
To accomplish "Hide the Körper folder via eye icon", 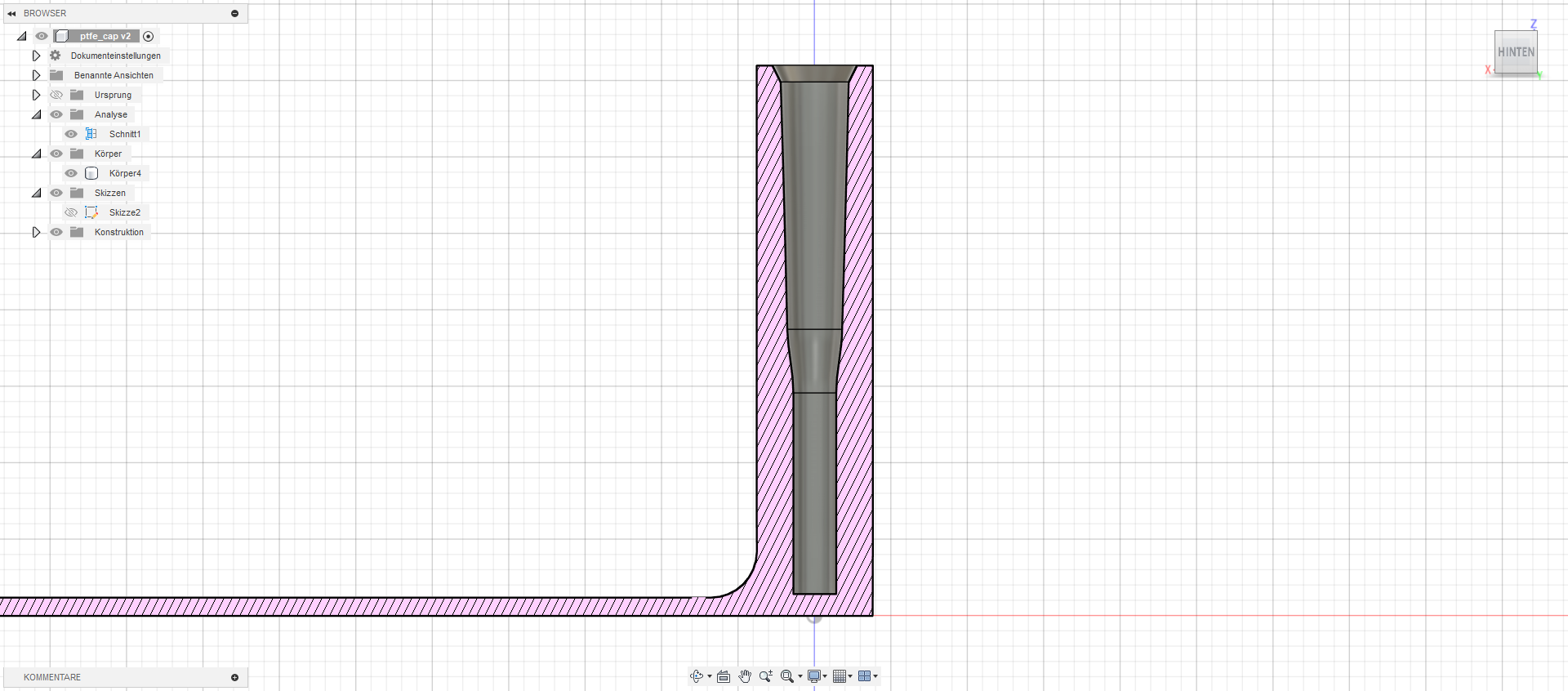I will tap(56, 154).
